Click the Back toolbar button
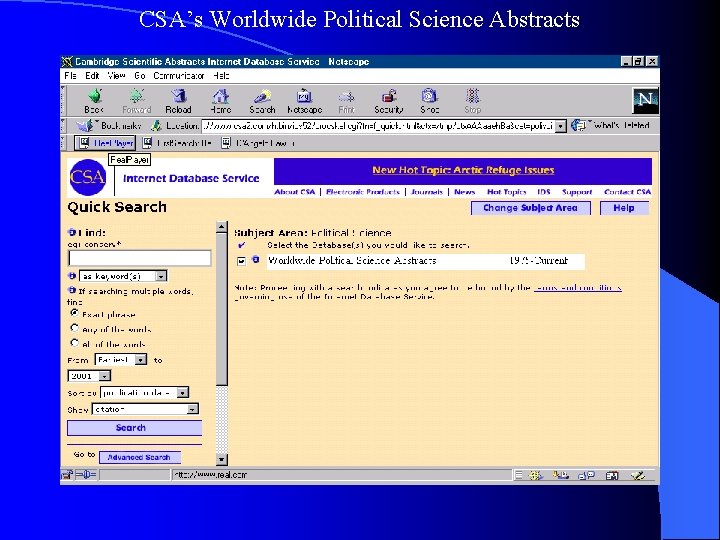 tap(94, 101)
